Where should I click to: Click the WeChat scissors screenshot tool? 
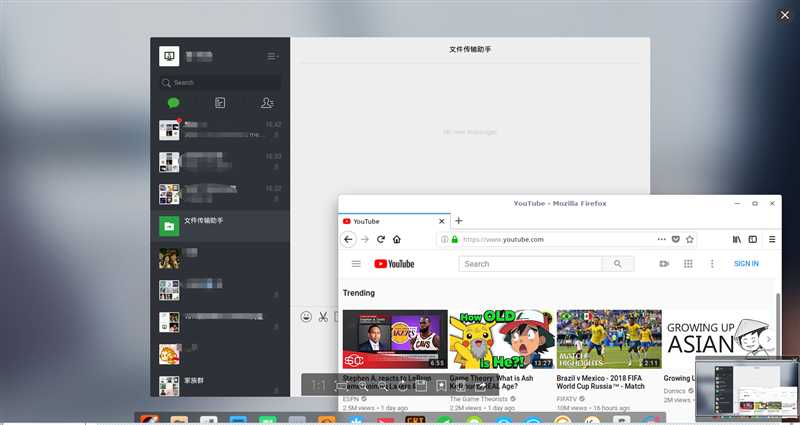pyautogui.click(x=323, y=316)
